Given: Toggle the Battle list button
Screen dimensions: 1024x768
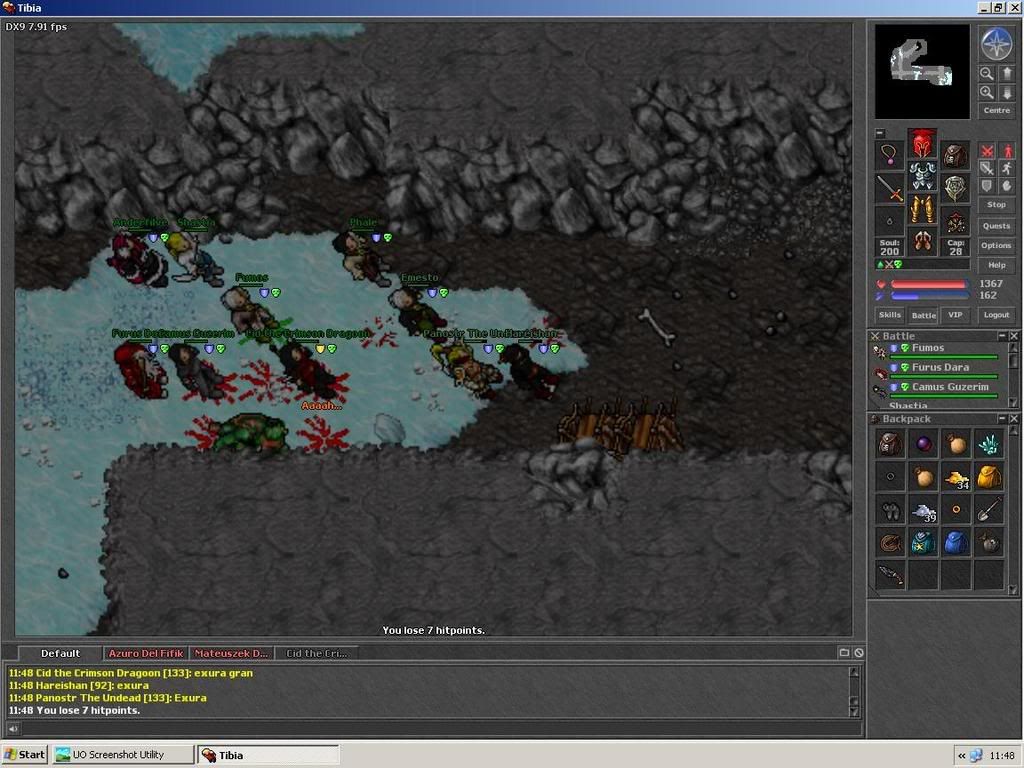Looking at the screenshot, I should coord(923,315).
